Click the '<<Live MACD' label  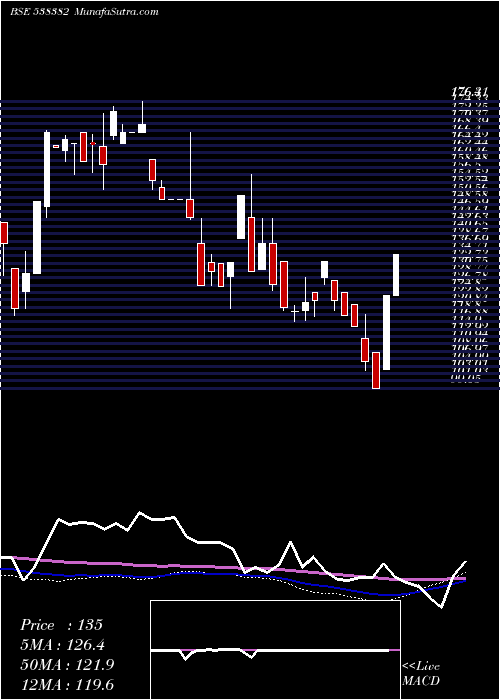(x=421, y=674)
